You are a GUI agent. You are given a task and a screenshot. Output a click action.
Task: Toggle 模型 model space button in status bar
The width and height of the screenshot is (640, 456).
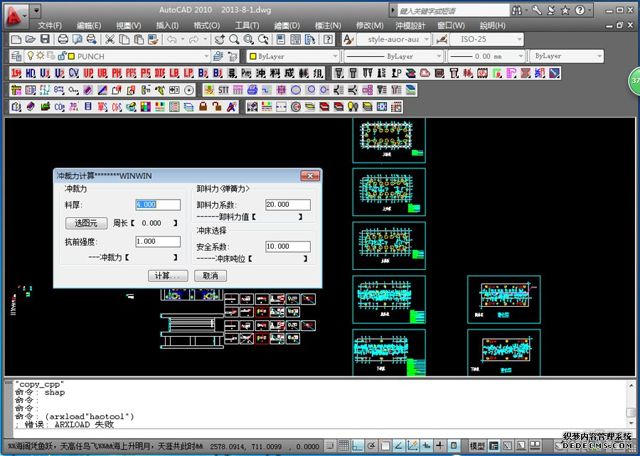(x=477, y=446)
